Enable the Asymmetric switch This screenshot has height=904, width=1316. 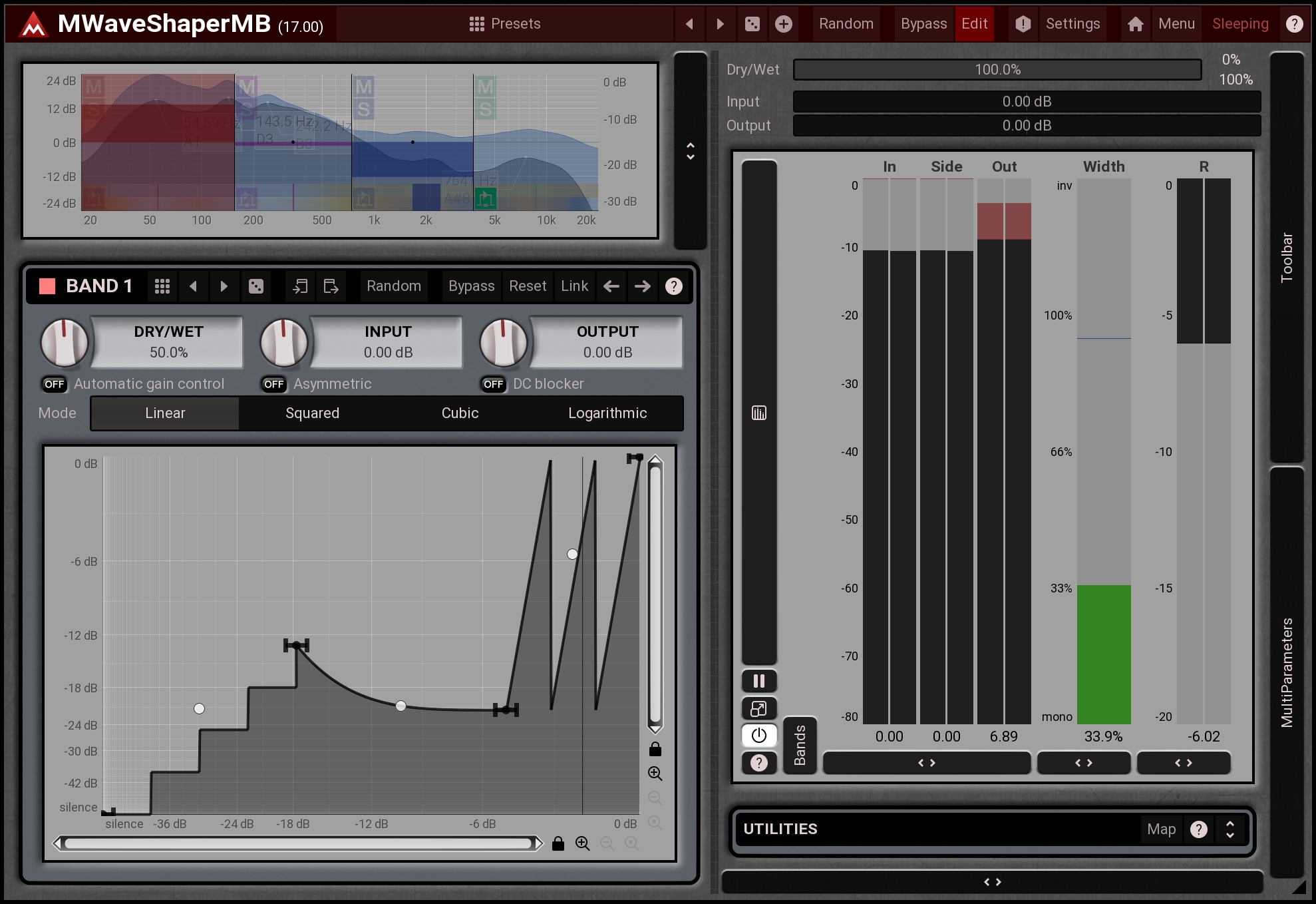pos(274,384)
